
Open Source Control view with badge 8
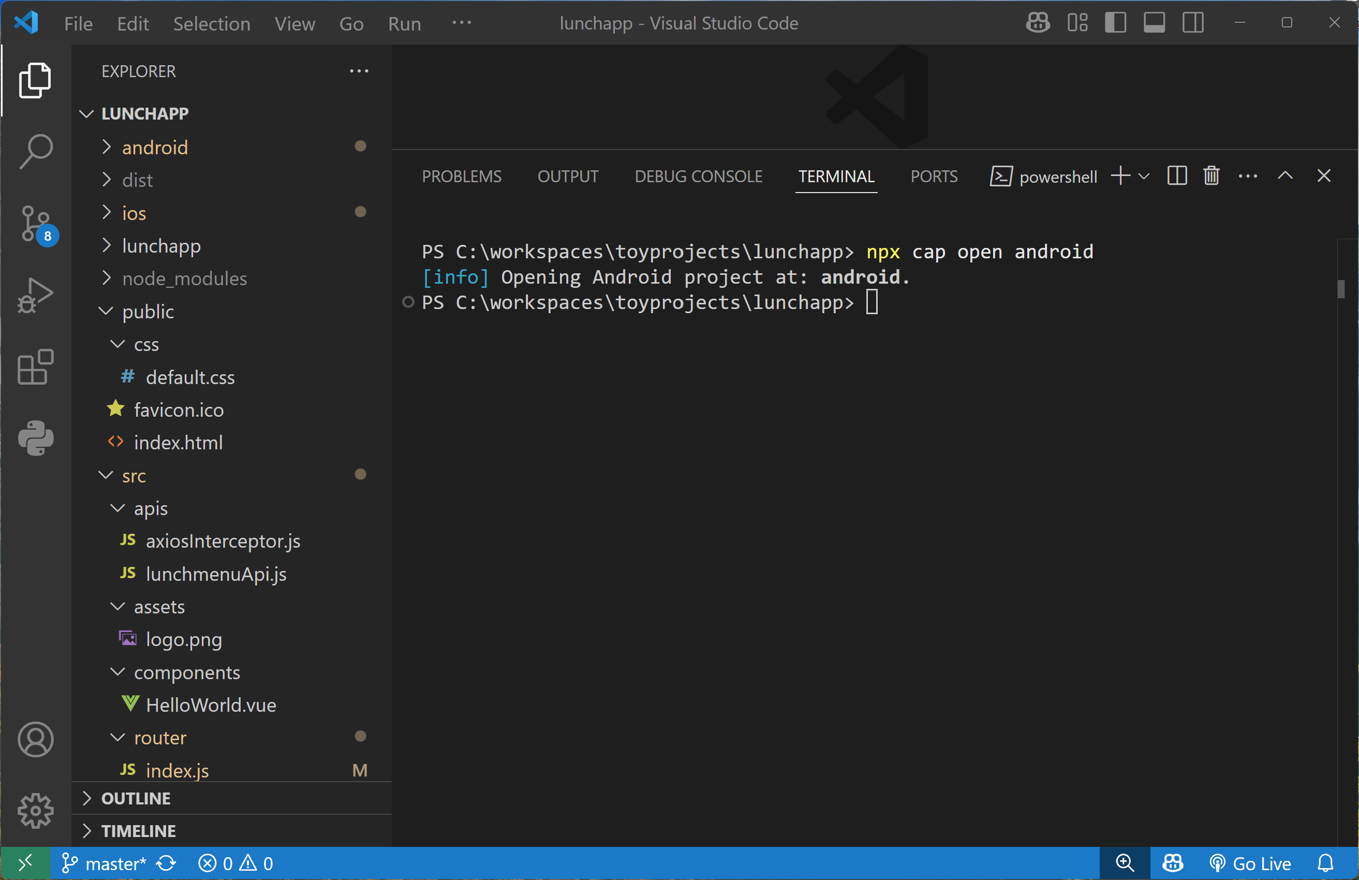point(35,224)
